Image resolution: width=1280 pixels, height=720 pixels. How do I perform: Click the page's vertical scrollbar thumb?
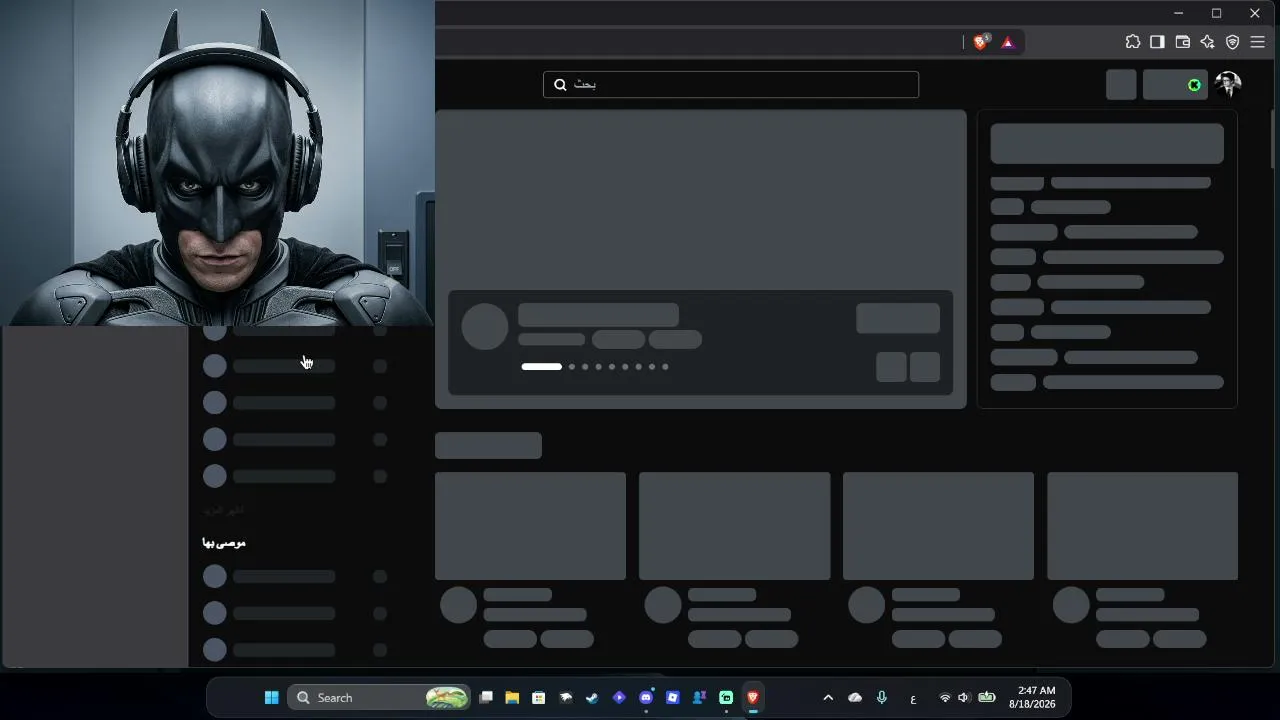point(1274,139)
